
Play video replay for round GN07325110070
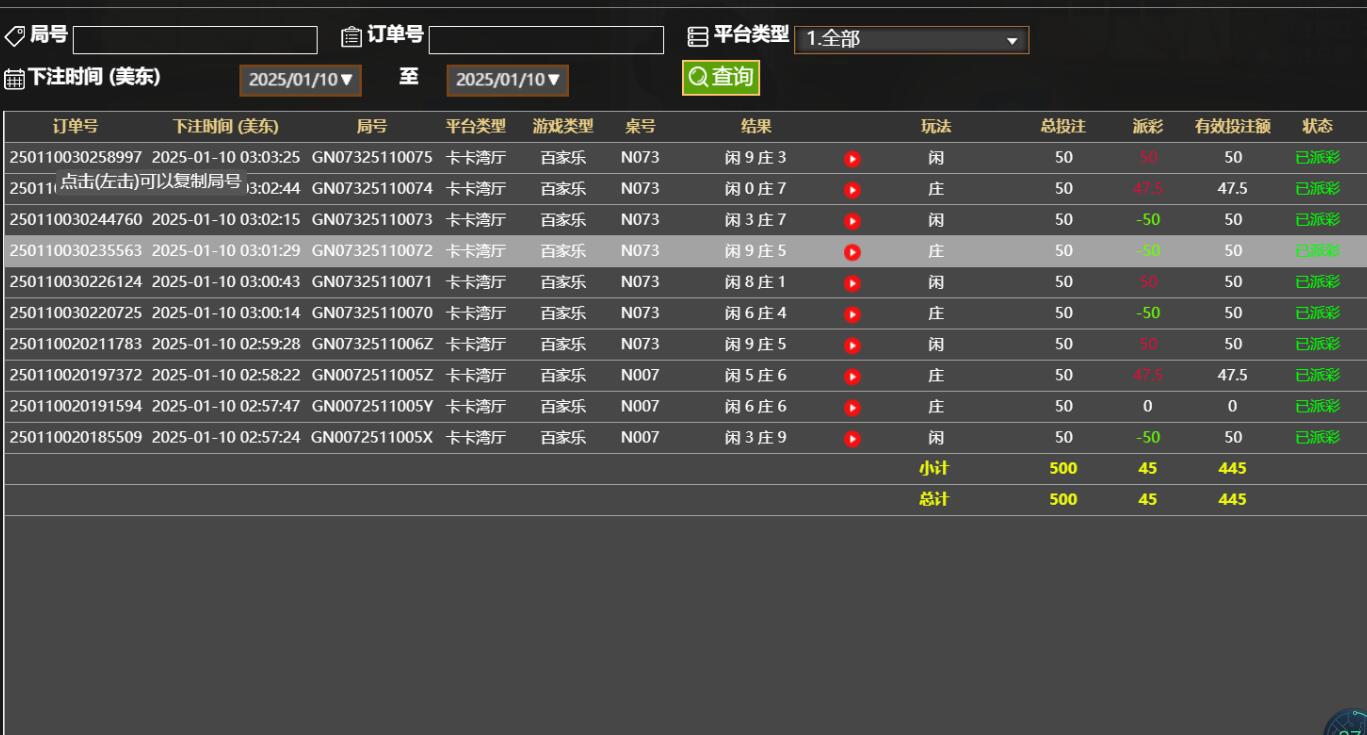pos(852,314)
